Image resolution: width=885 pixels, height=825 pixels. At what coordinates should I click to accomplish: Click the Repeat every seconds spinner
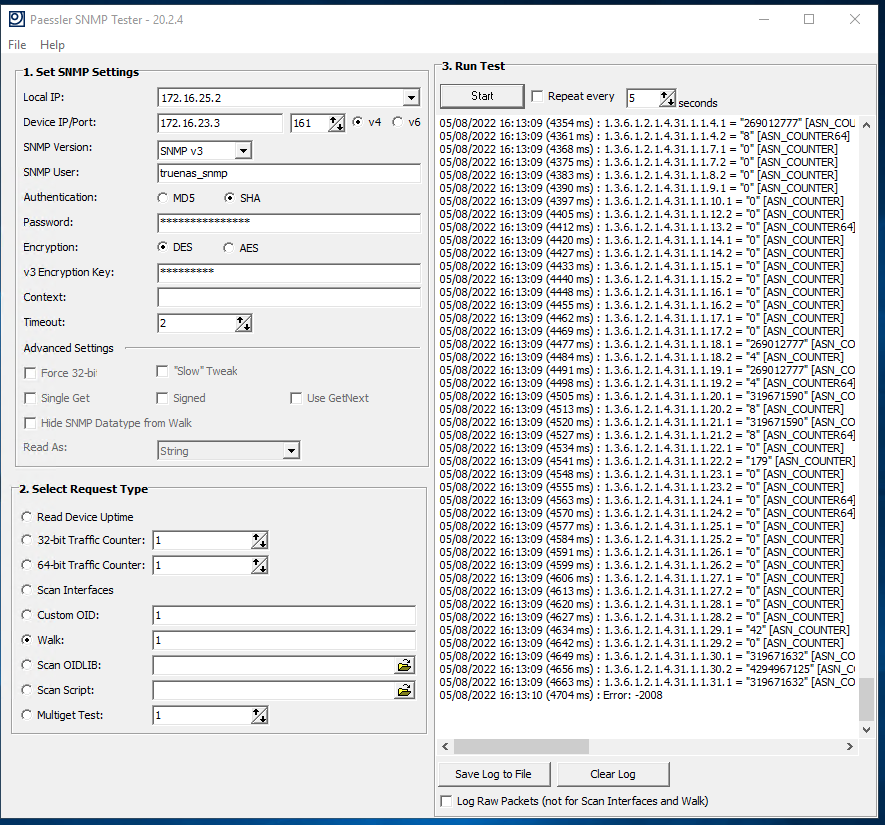[x=667, y=98]
